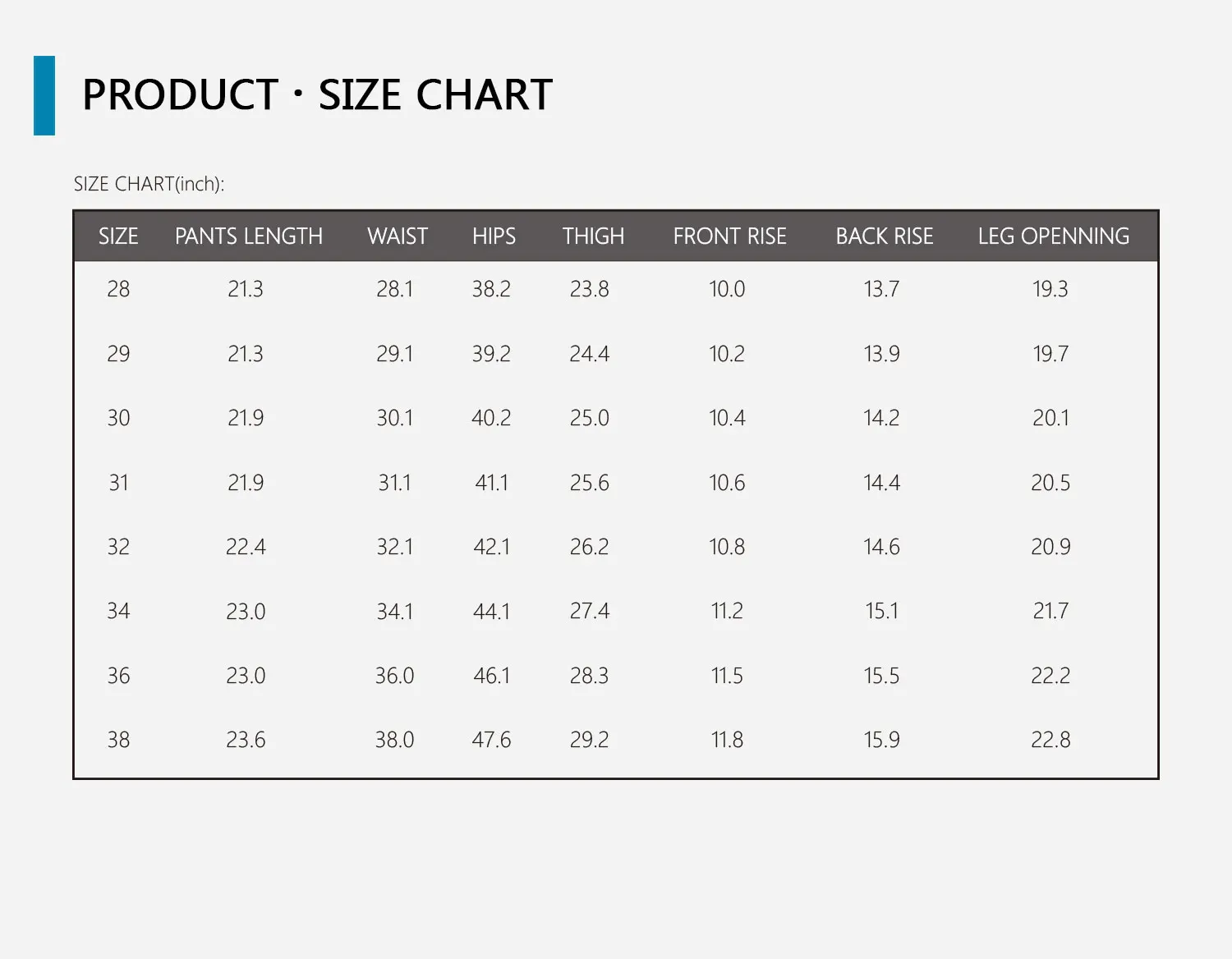
Task: Click the FRONT RISE column header
Action: [729, 236]
